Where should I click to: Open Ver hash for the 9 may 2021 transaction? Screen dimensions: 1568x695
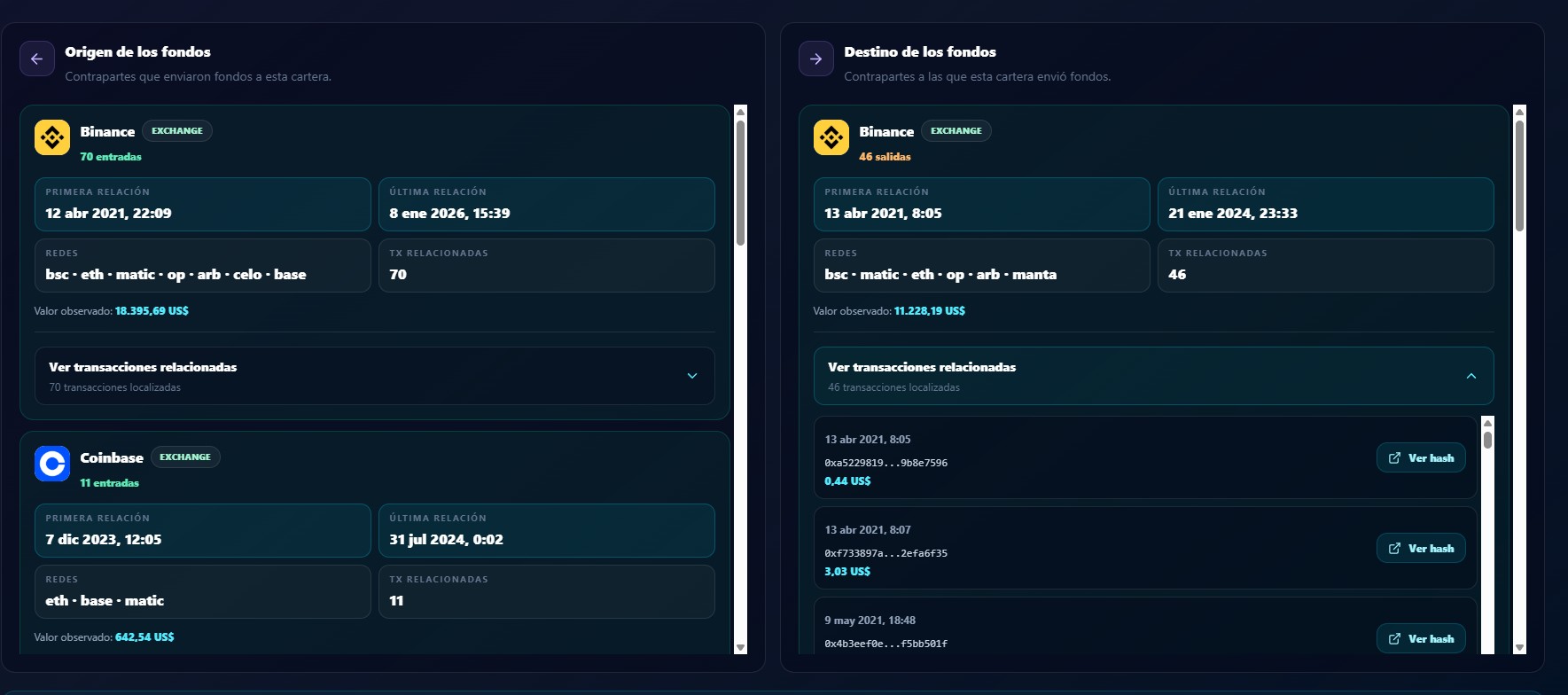tap(1421, 639)
